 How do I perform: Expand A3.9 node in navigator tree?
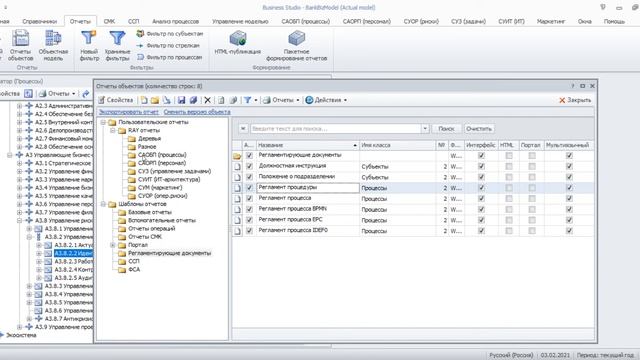coord(19,327)
